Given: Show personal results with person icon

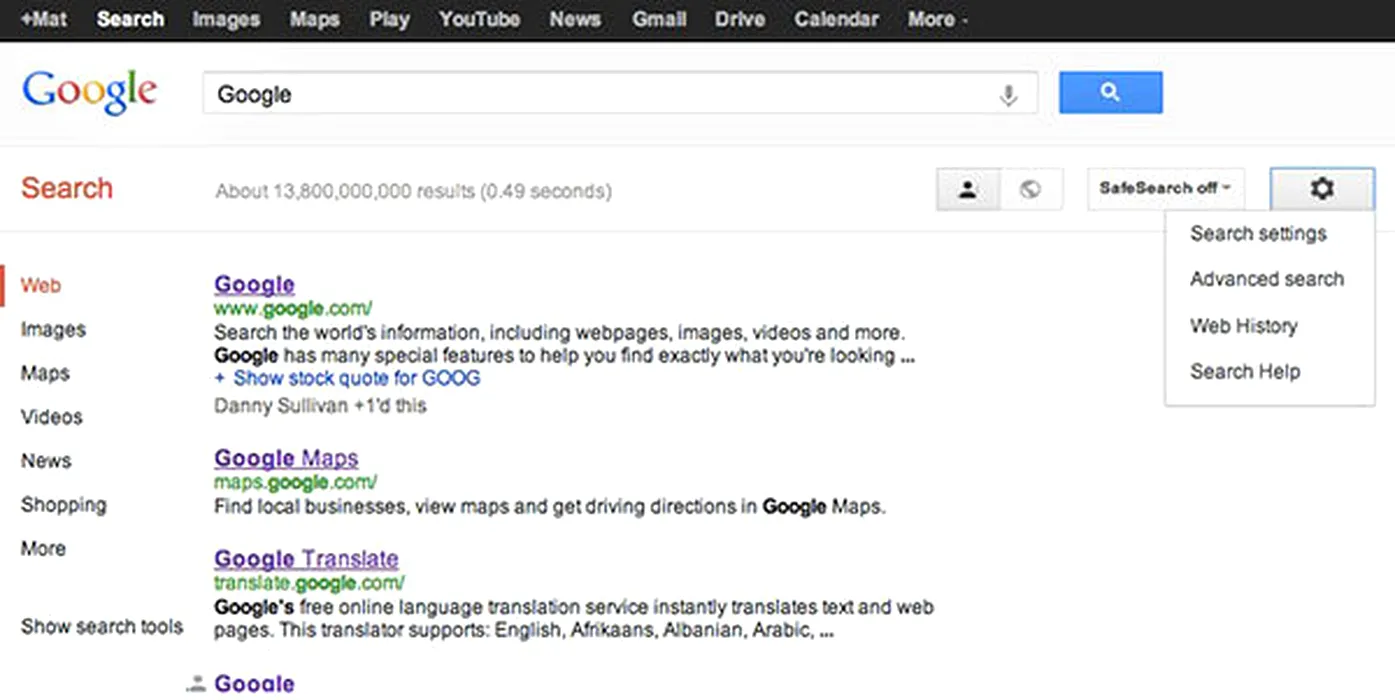Looking at the screenshot, I should pos(967,189).
